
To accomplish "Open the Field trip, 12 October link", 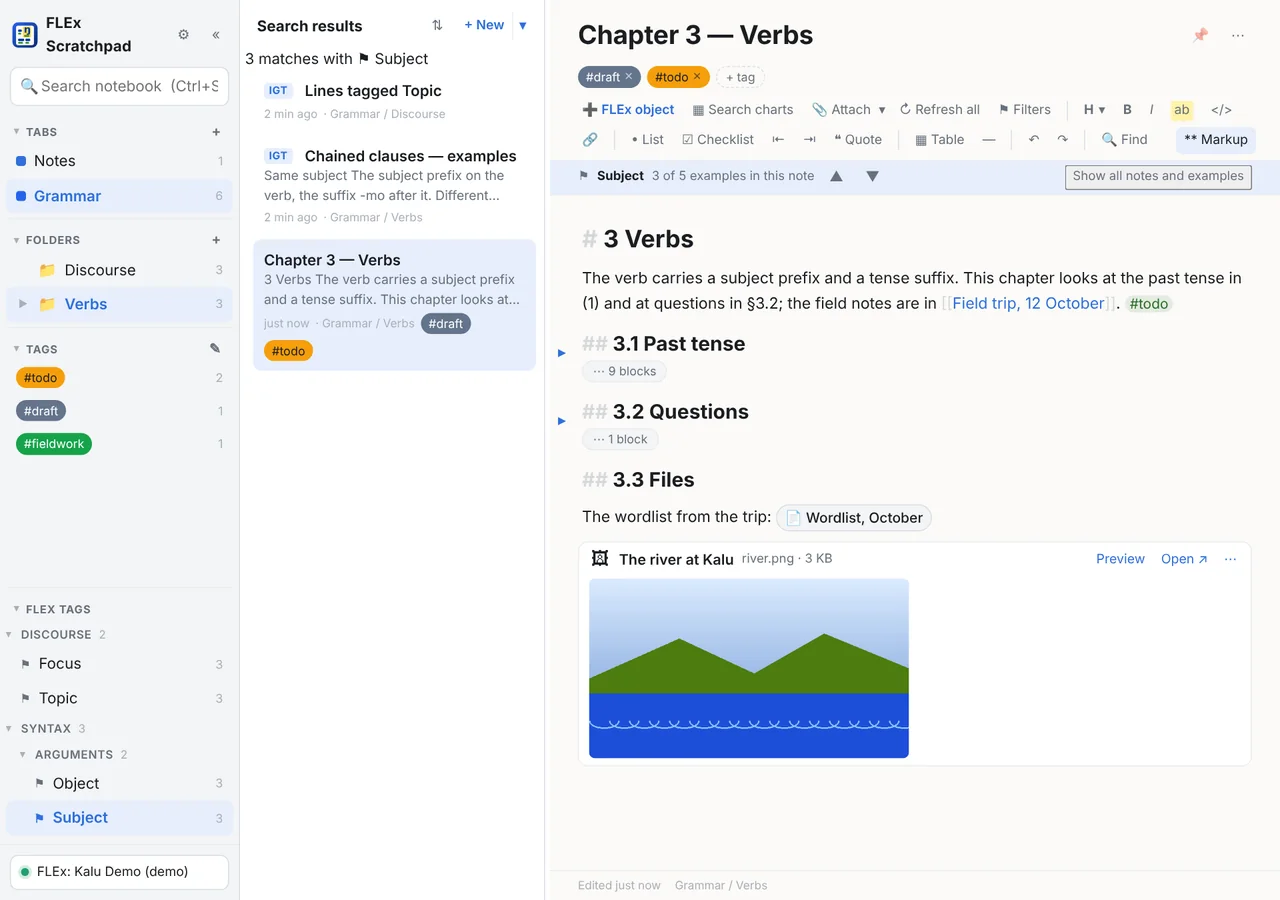I will click(1028, 303).
